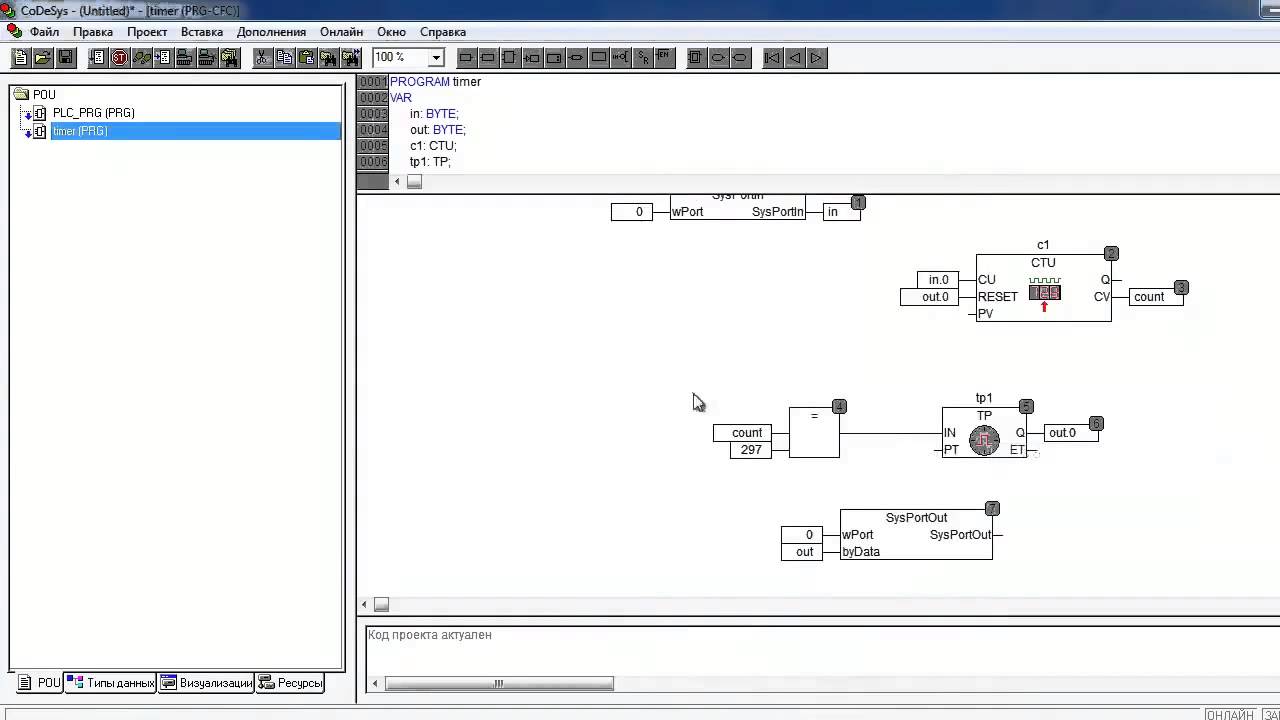Click the 297 constant input box
The height and width of the screenshot is (720, 1280).
coord(751,450)
